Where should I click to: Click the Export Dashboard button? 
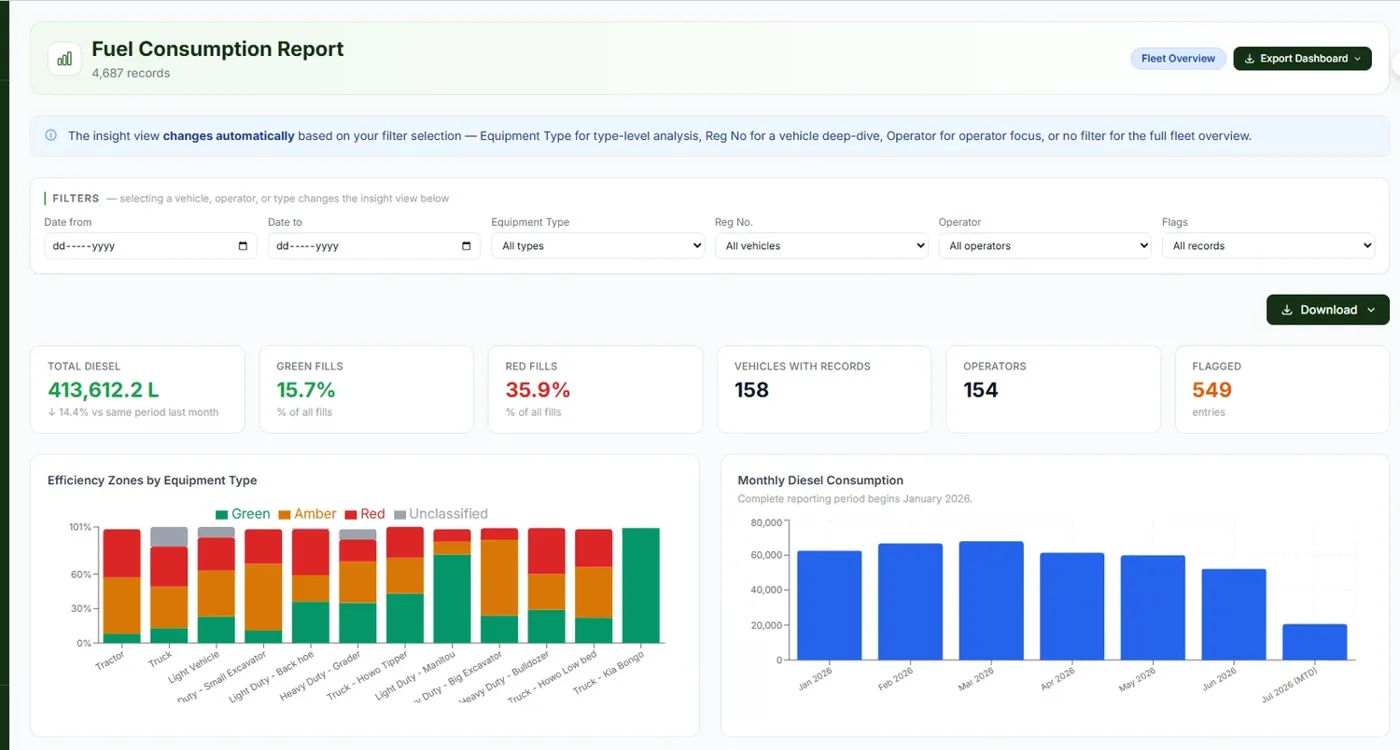click(1302, 59)
